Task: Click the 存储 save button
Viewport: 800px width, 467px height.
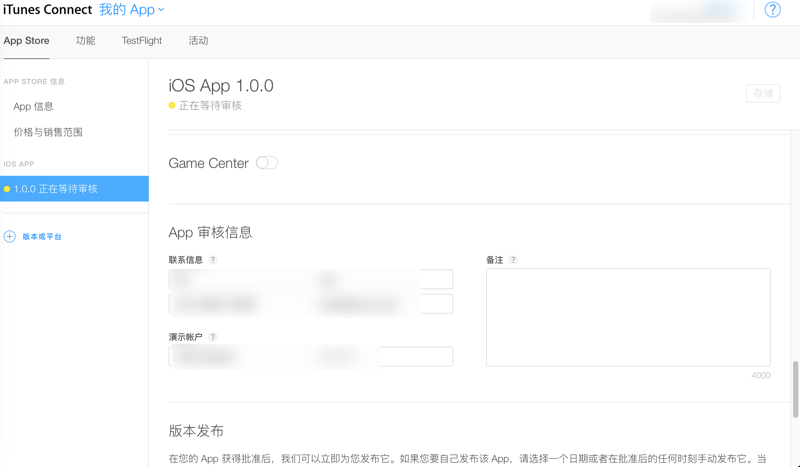Action: pyautogui.click(x=763, y=93)
